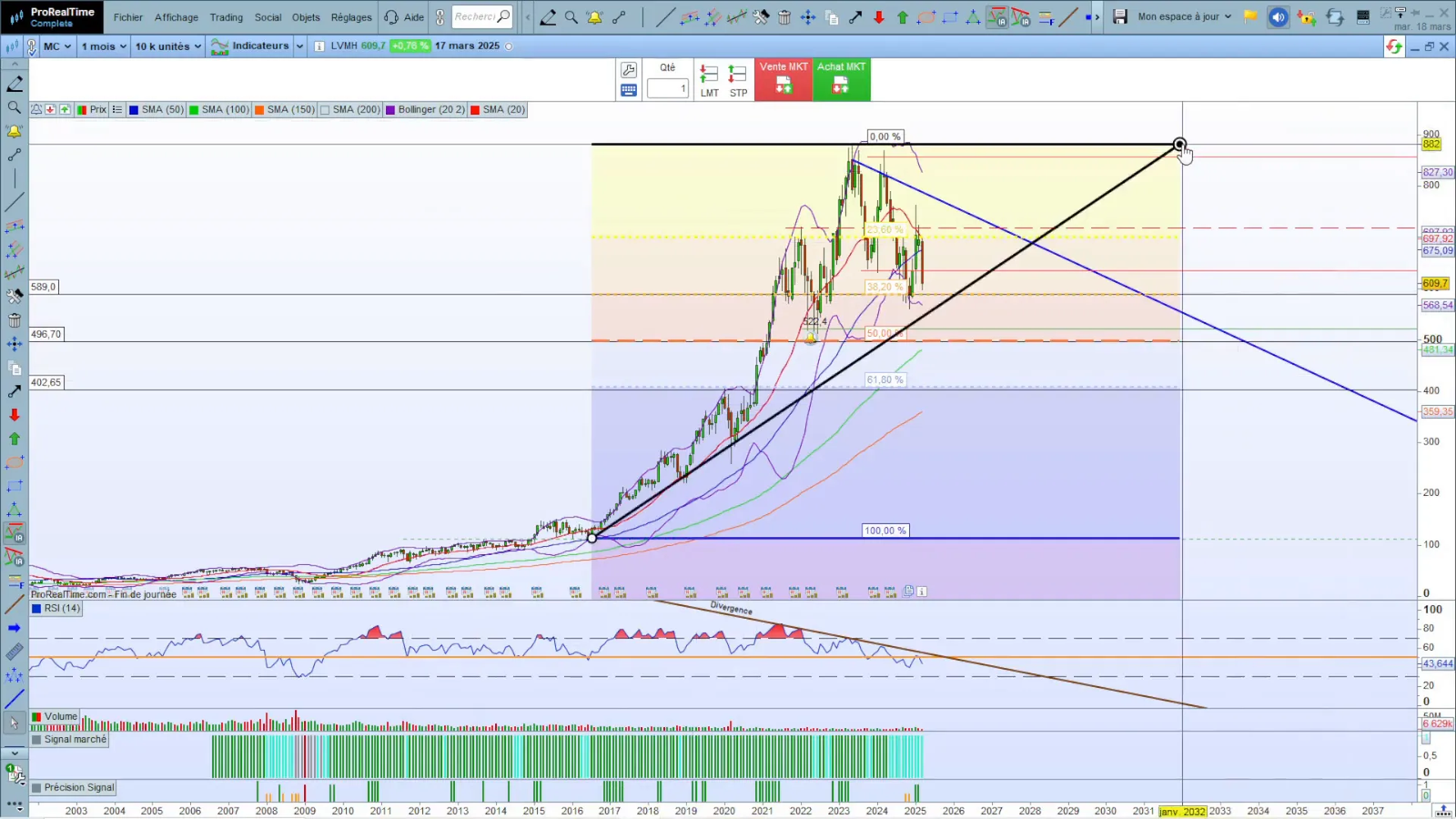1456x819 pixels.
Task: Choose the ellipse drawing tool in top toolbar
Action: coord(926,16)
